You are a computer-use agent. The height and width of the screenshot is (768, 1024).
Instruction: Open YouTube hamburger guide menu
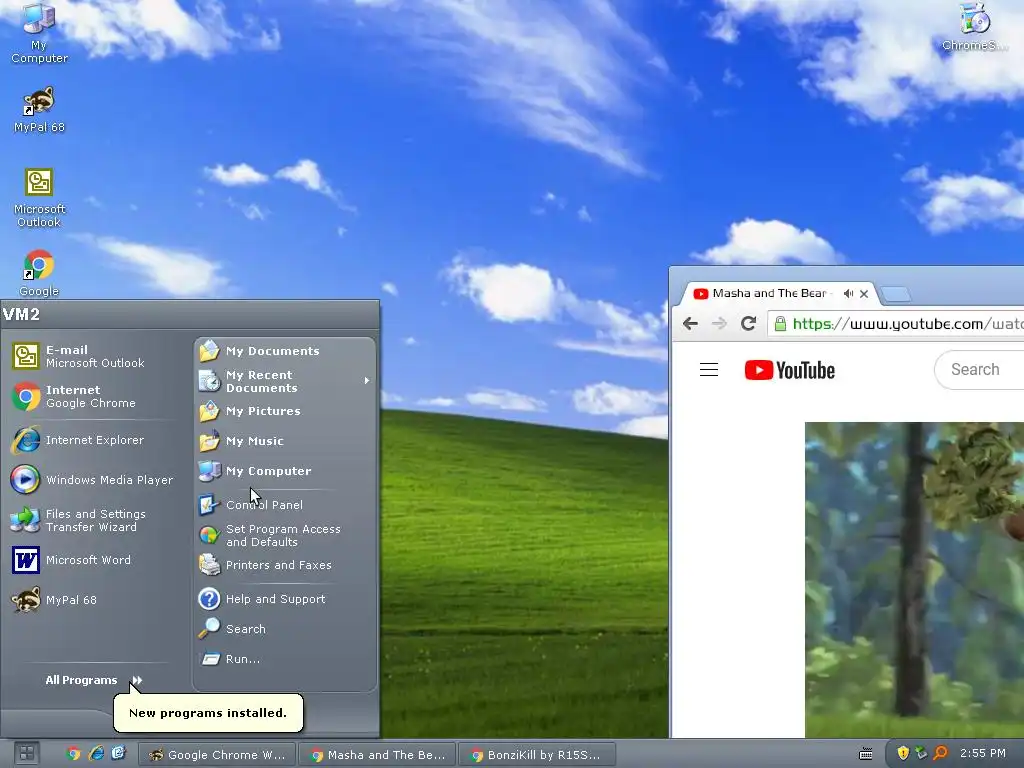(x=709, y=370)
